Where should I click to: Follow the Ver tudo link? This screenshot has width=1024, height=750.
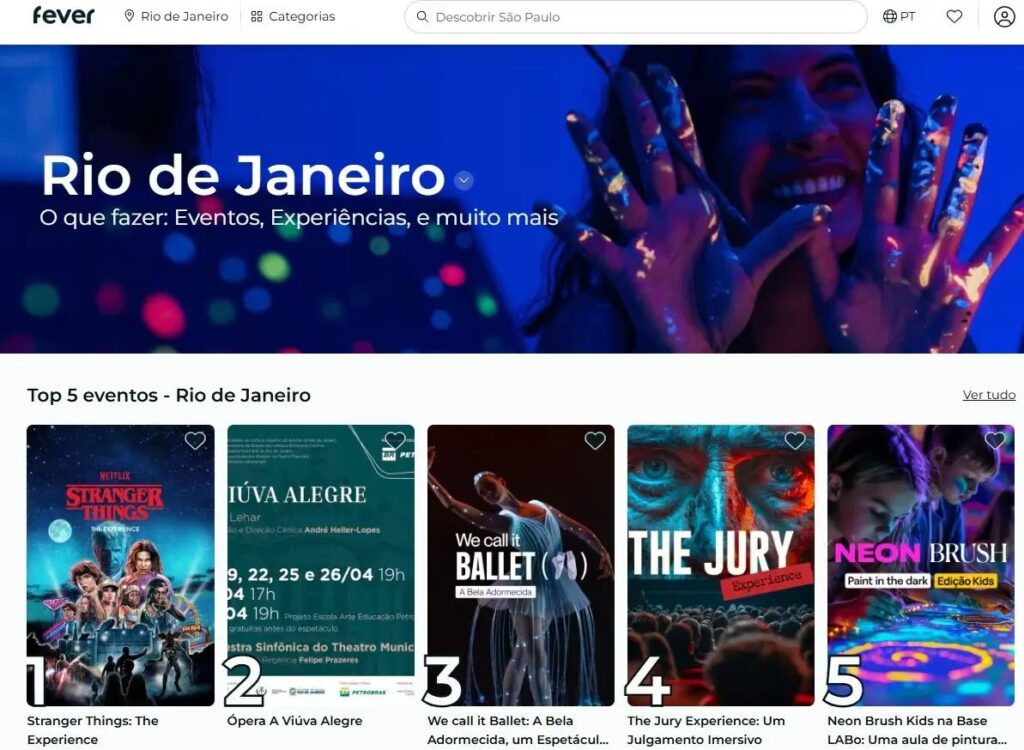989,395
